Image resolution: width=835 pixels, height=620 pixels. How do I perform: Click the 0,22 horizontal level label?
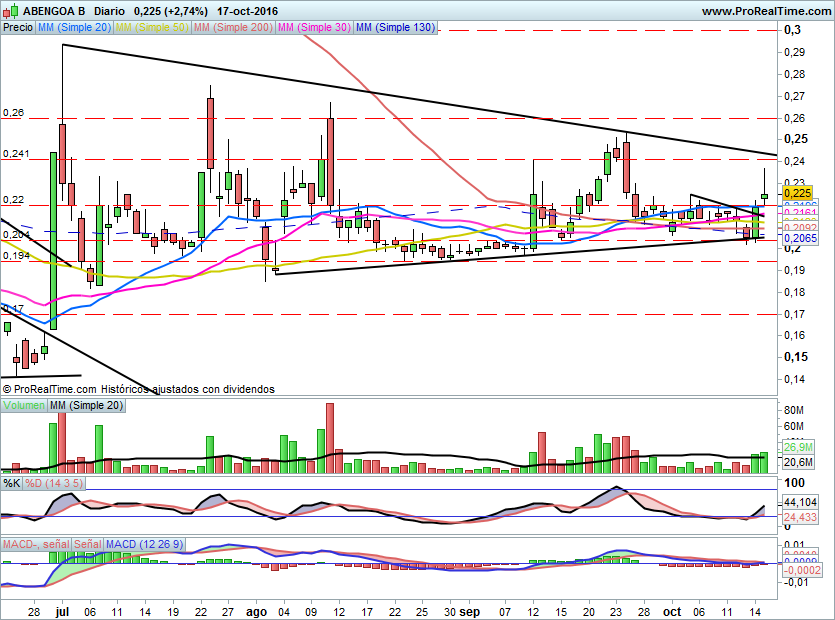click(x=13, y=200)
